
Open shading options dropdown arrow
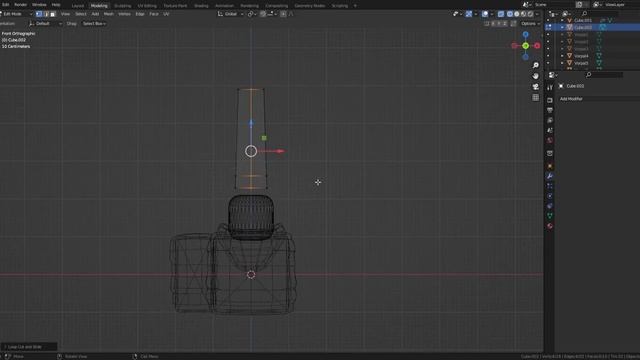pos(537,14)
